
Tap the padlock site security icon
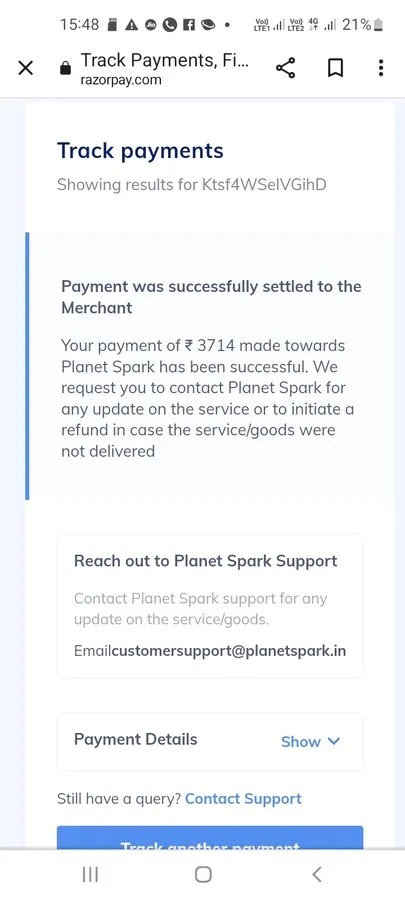[x=65, y=68]
